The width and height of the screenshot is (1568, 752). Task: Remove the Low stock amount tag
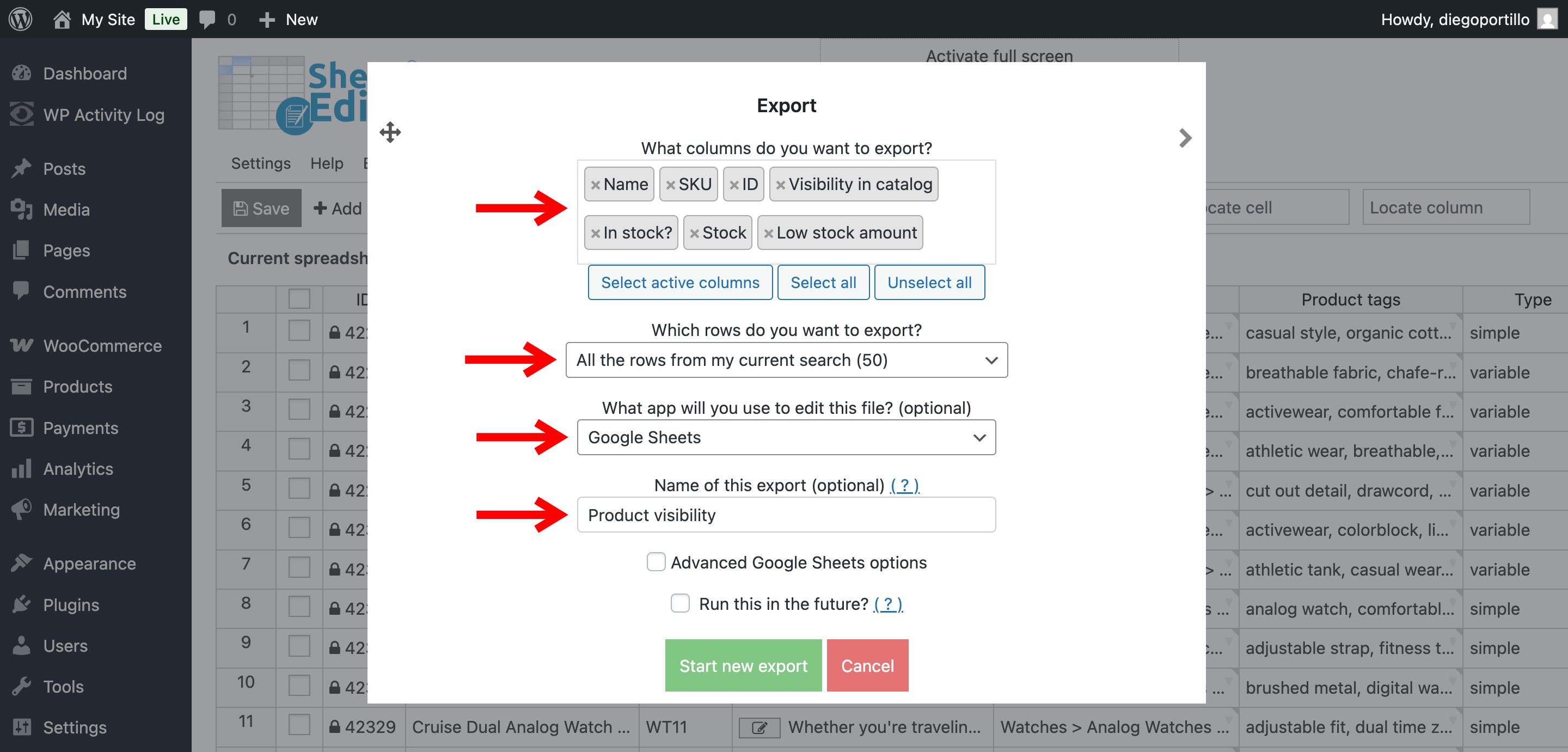[768, 234]
